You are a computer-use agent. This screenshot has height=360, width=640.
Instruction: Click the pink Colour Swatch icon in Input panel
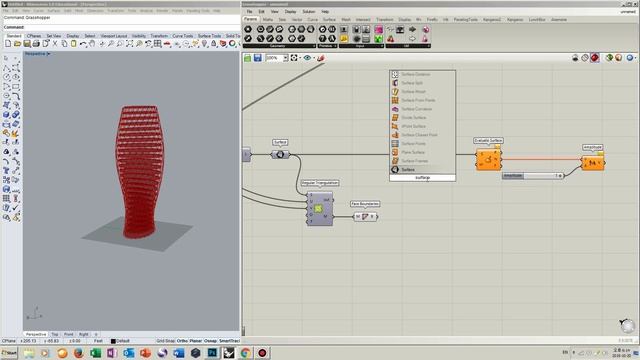(378, 30)
